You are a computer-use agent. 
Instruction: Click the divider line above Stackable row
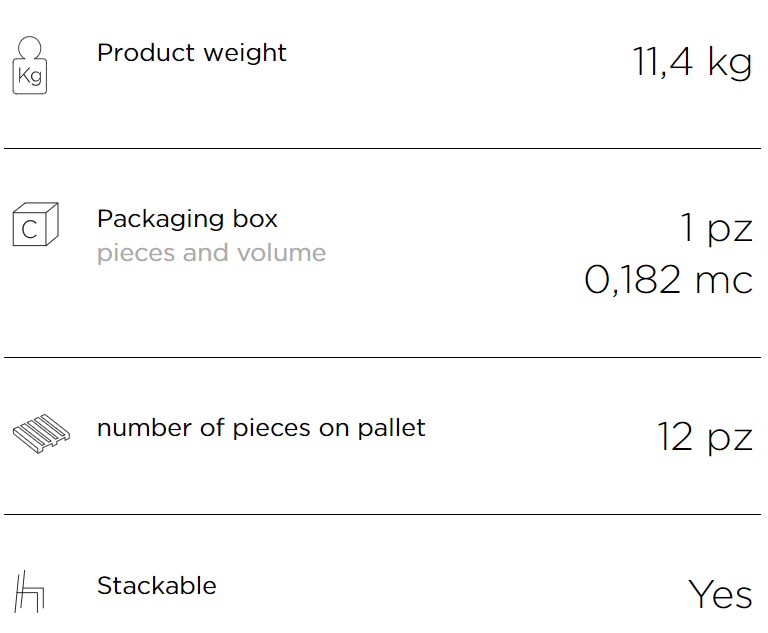(x=383, y=514)
